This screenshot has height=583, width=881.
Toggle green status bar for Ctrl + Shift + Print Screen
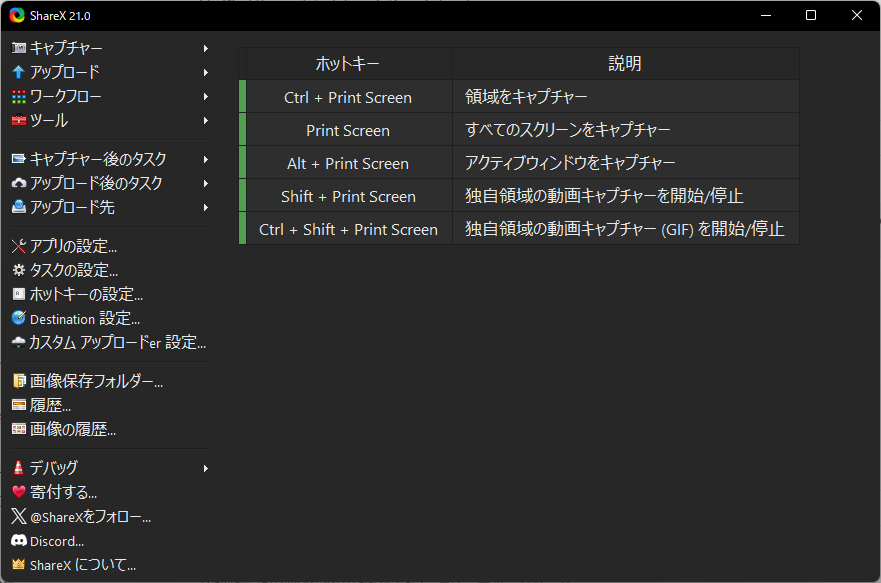pyautogui.click(x=242, y=229)
